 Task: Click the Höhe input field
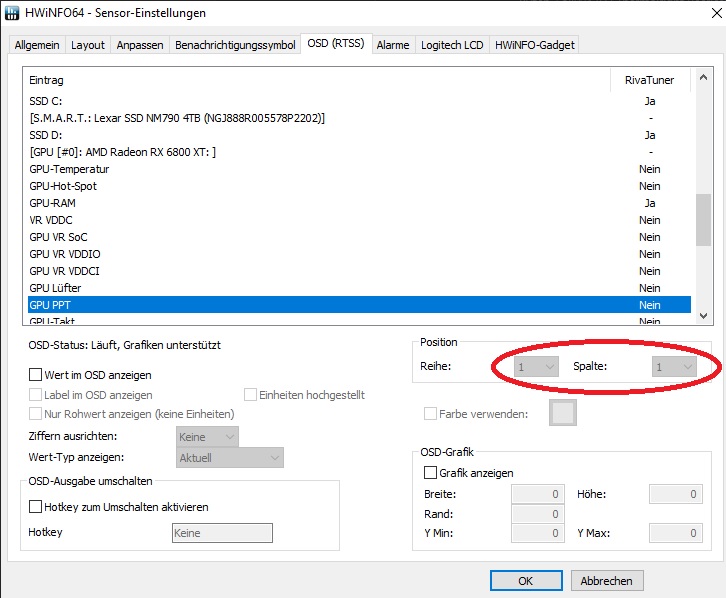click(676, 494)
